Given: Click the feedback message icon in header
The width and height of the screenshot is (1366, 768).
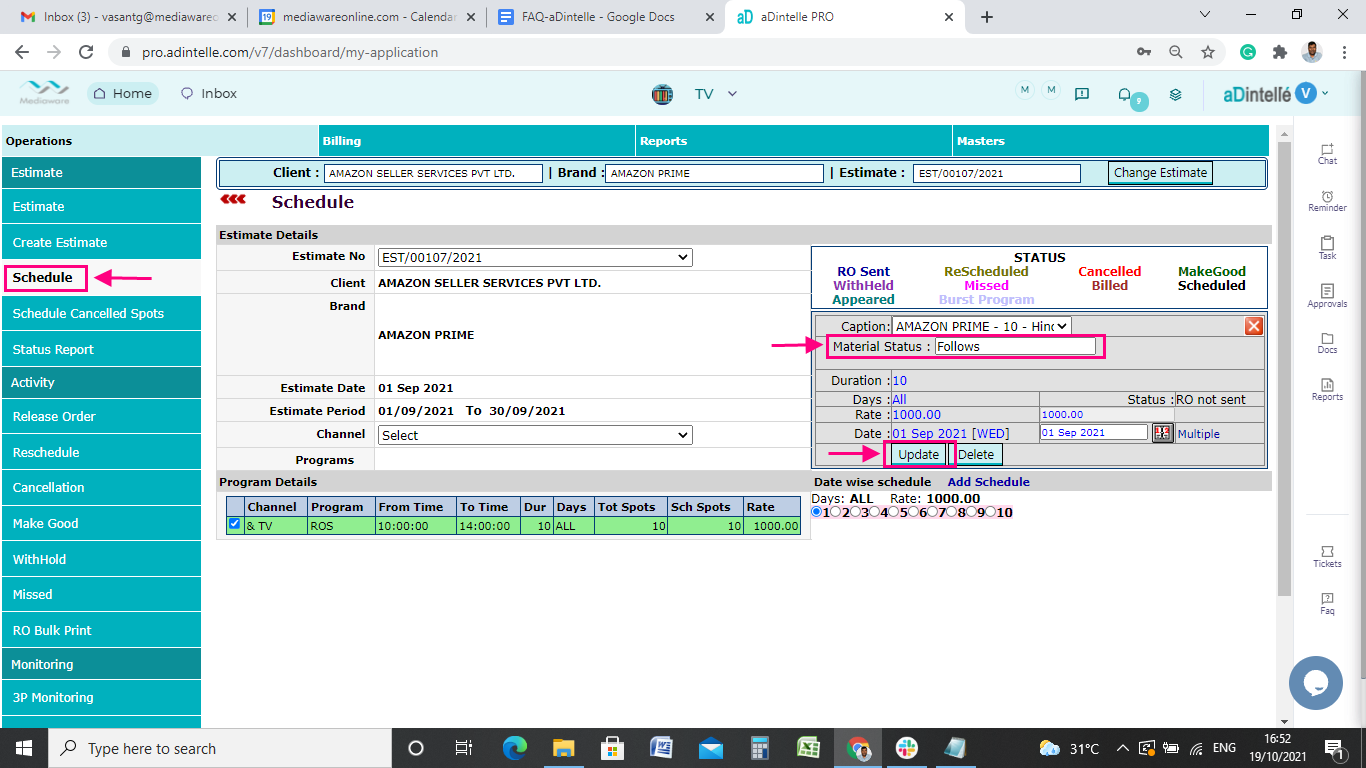Looking at the screenshot, I should 1082,94.
